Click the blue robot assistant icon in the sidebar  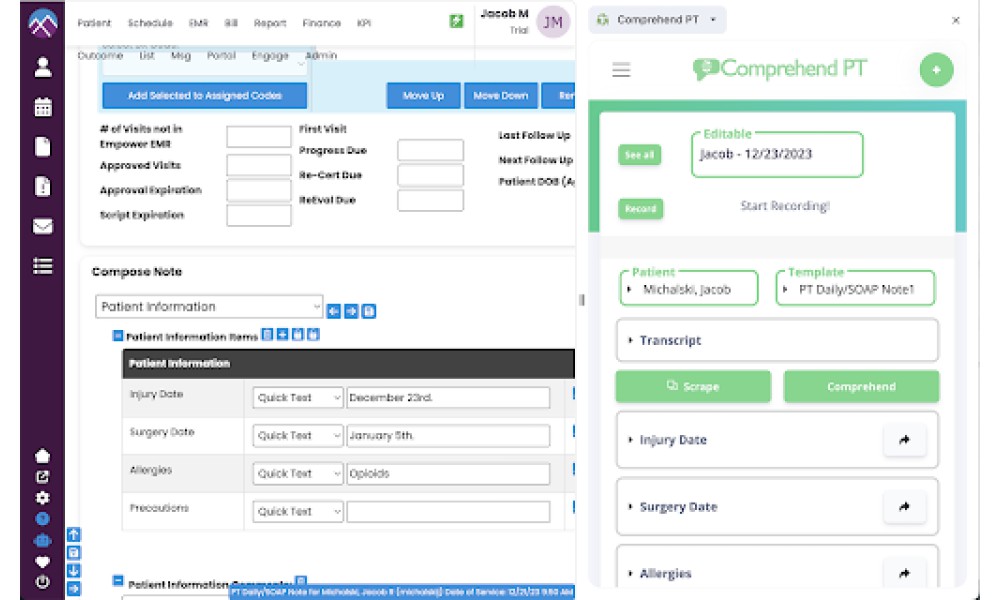[x=42, y=541]
